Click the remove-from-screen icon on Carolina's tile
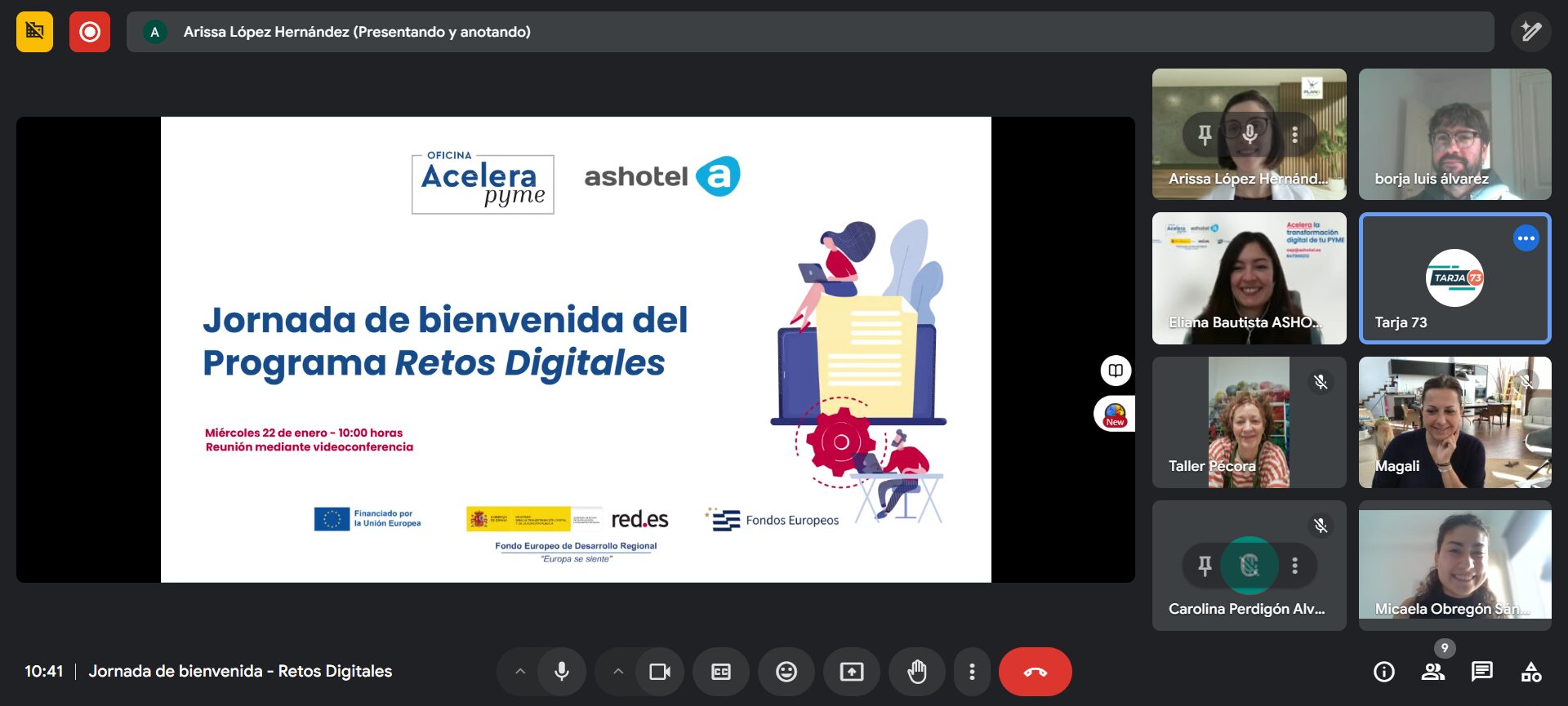Screen dimensions: 1568x706 [x=1249, y=565]
